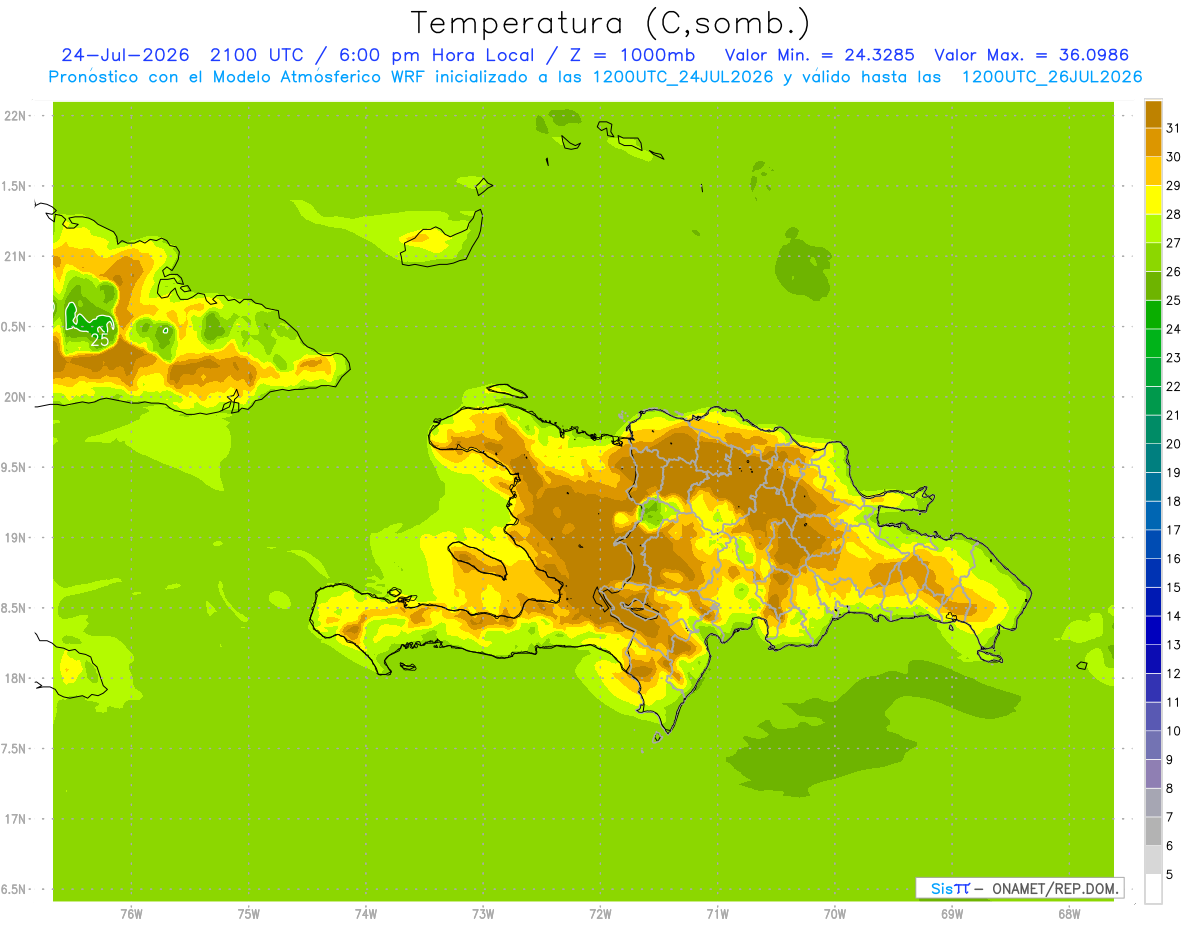Click the yellow swatch between 28 and 29

1153,199
